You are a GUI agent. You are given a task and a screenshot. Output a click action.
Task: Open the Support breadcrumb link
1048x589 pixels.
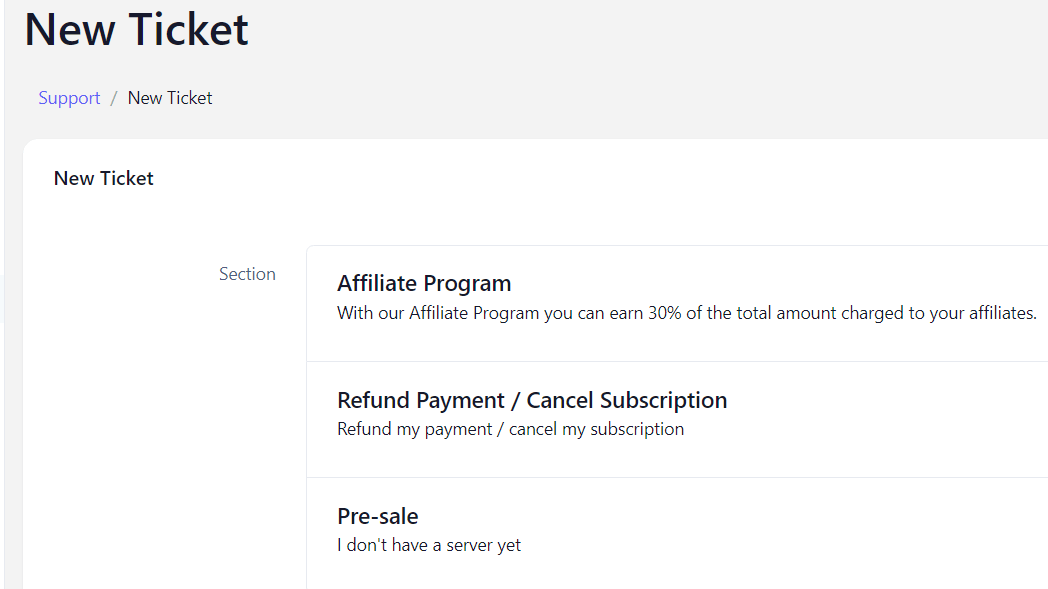point(68,97)
